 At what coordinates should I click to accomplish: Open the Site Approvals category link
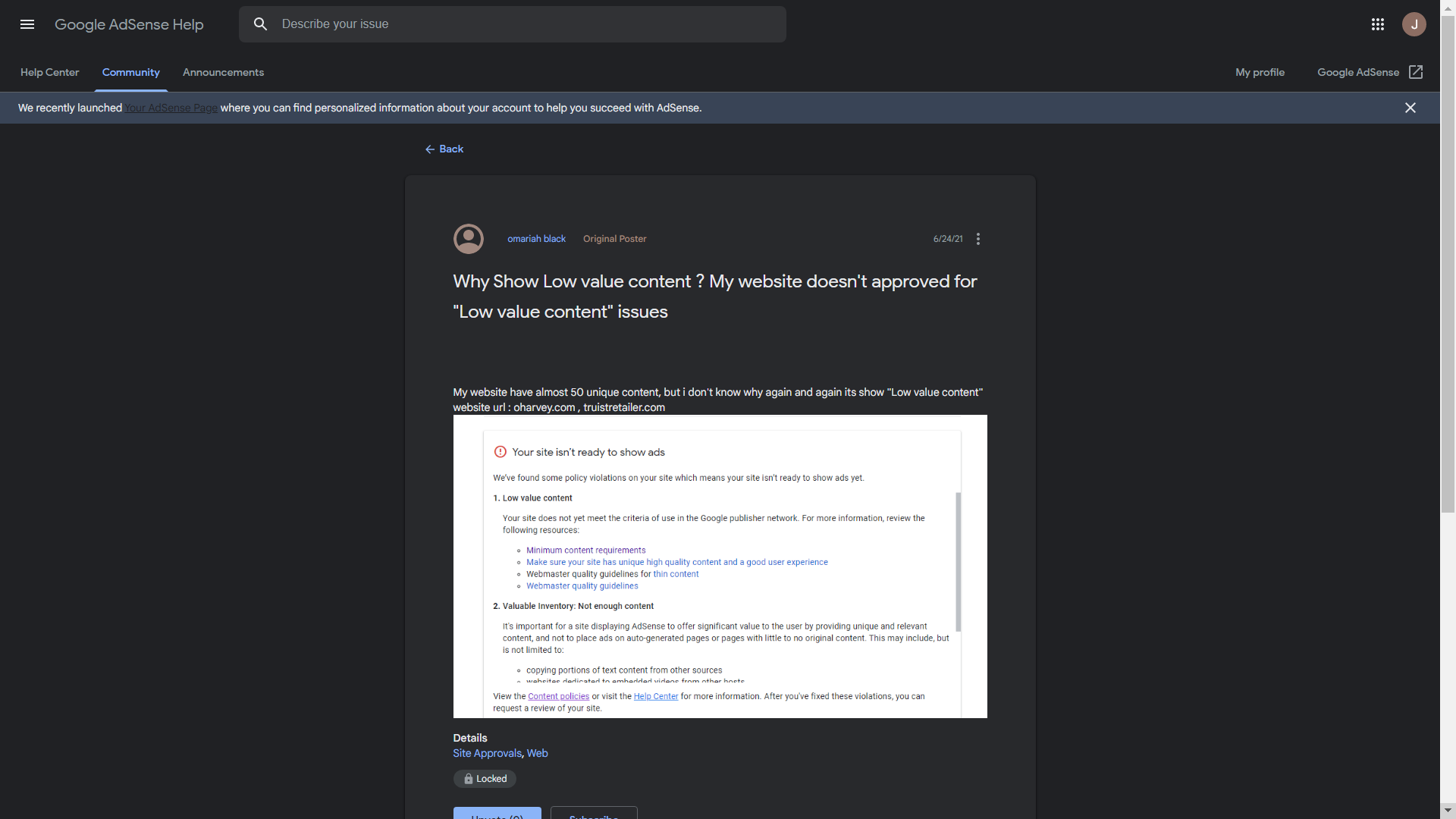(487, 753)
